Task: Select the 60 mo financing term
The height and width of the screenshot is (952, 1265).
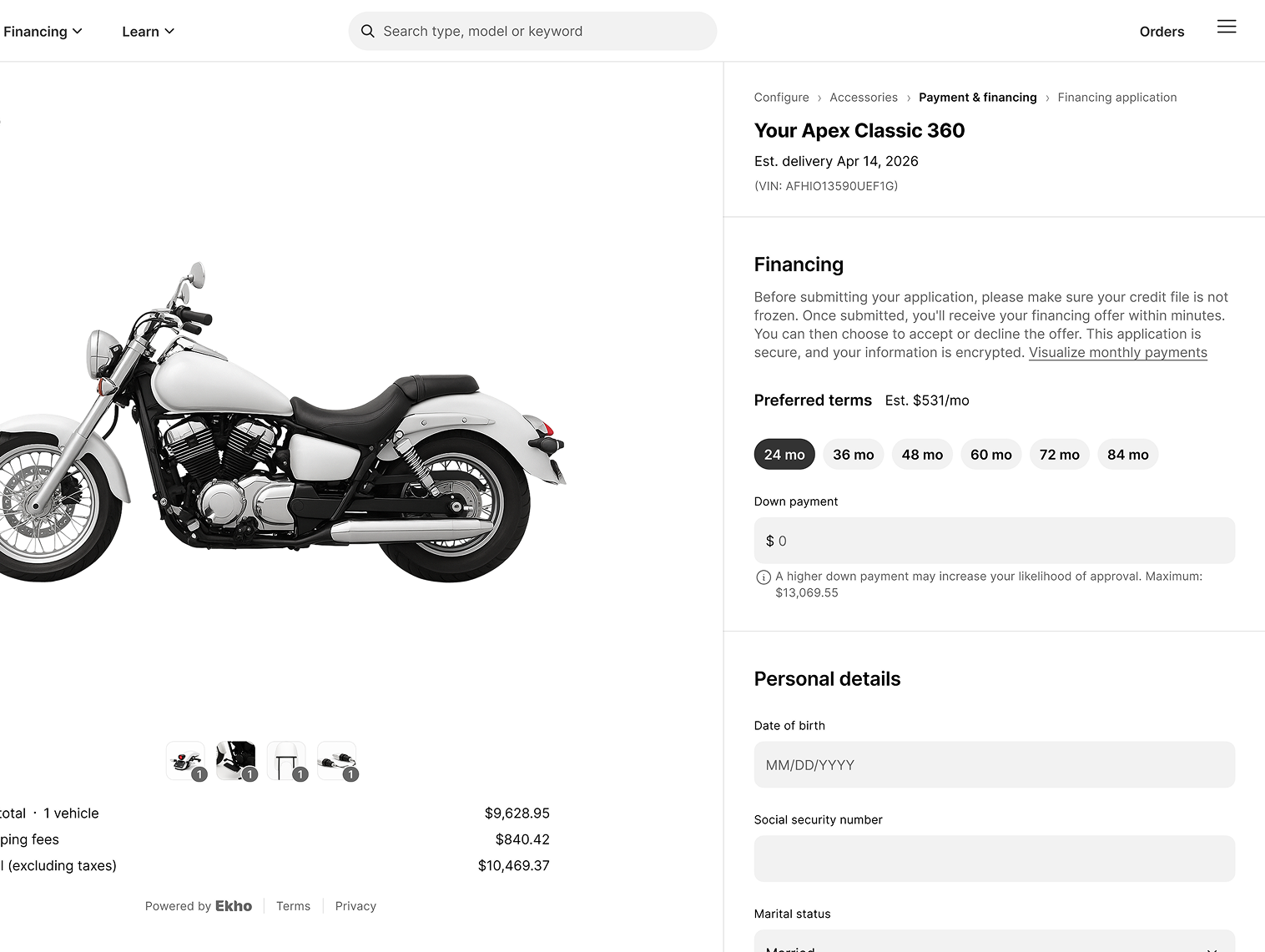Action: coord(990,454)
